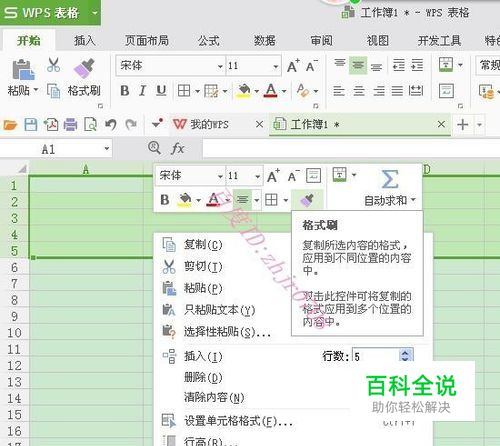Click 自动求和 in mini toolbar
This screenshot has height=446, width=500.
coord(389,188)
